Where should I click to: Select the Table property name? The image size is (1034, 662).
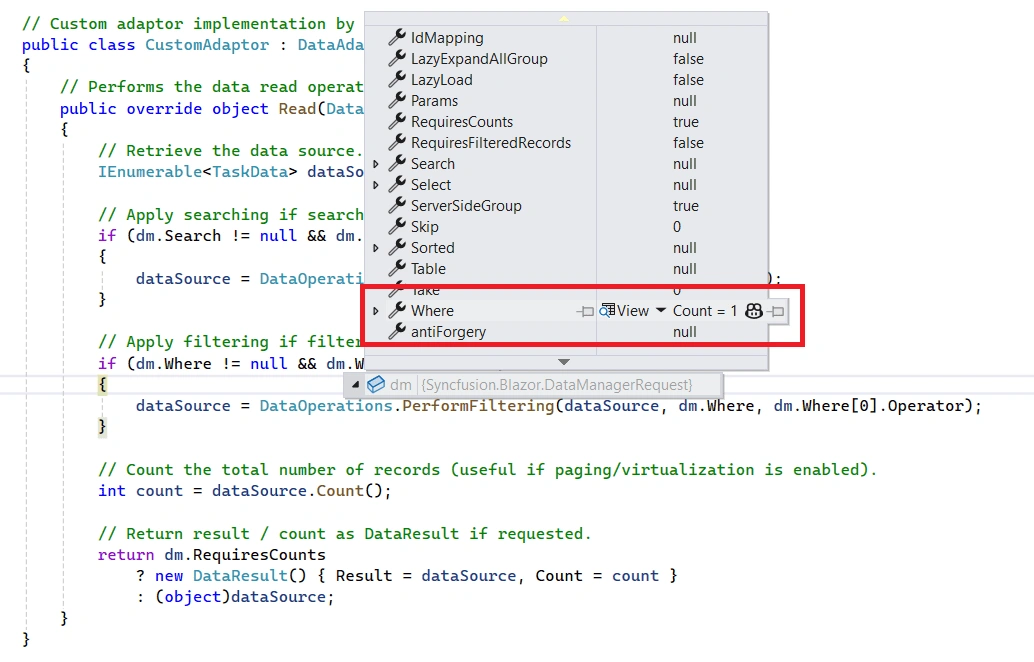429,269
